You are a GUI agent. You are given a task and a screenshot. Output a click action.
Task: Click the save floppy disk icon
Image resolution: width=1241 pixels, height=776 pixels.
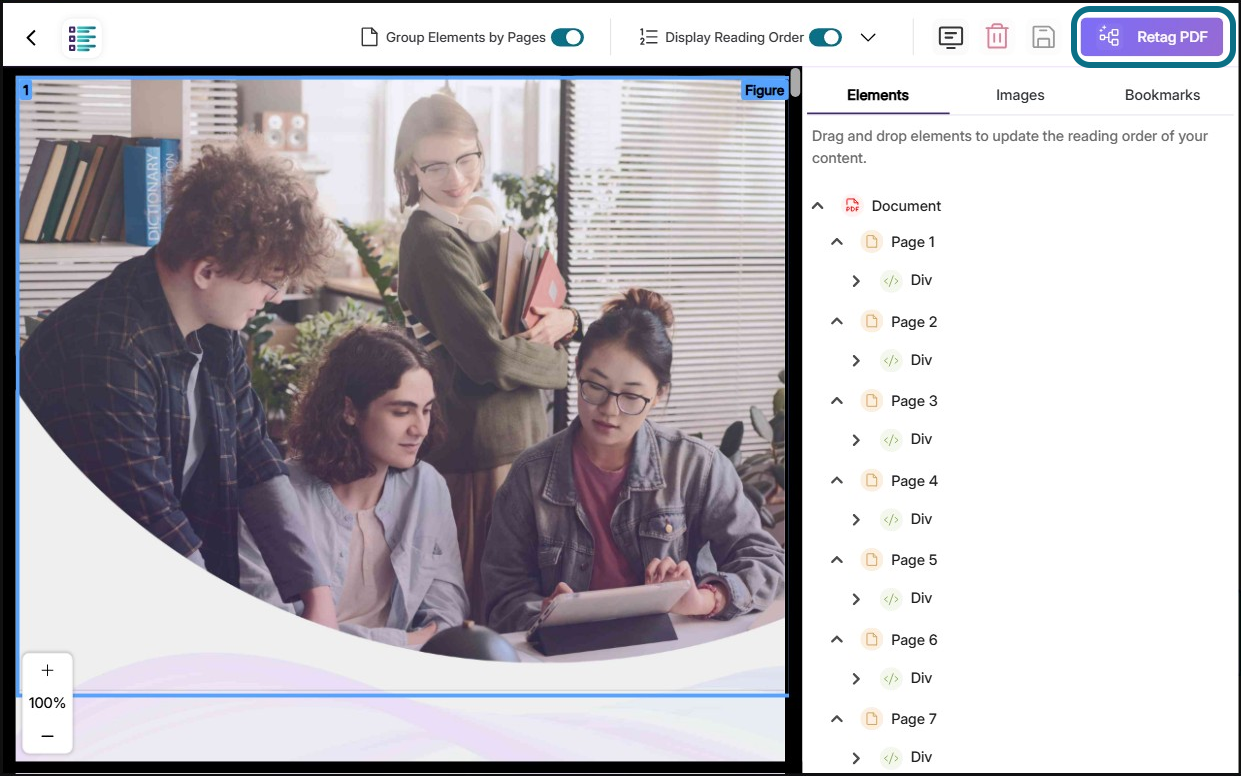pos(1043,38)
